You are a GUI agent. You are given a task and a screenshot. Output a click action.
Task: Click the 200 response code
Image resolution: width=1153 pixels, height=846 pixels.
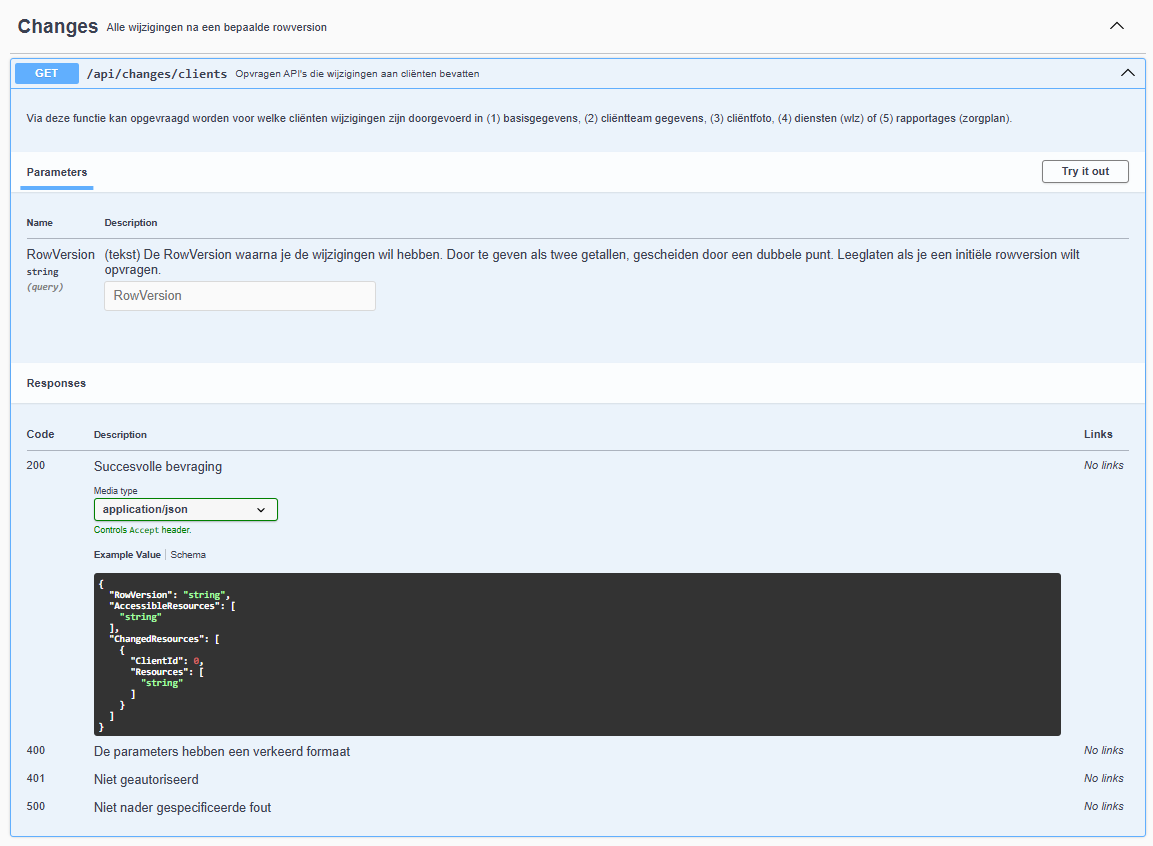pos(36,466)
